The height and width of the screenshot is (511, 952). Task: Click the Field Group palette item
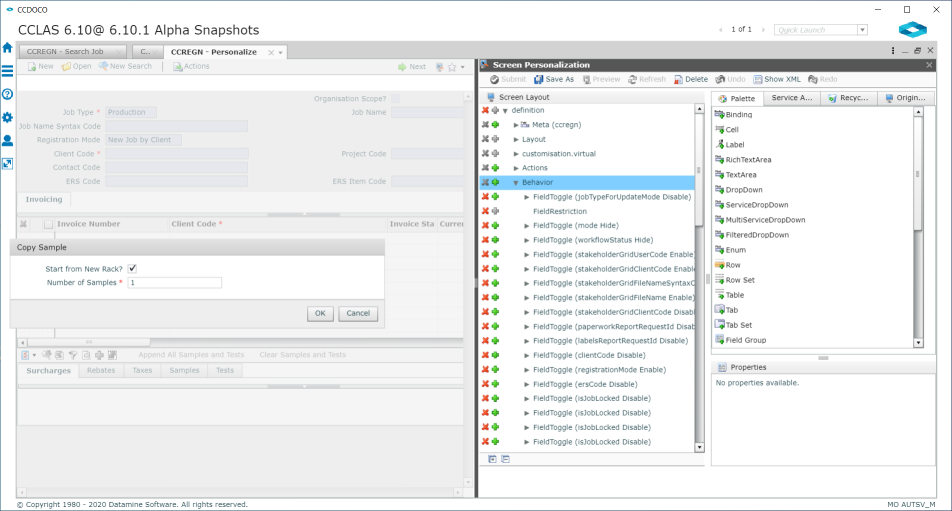coord(741,340)
